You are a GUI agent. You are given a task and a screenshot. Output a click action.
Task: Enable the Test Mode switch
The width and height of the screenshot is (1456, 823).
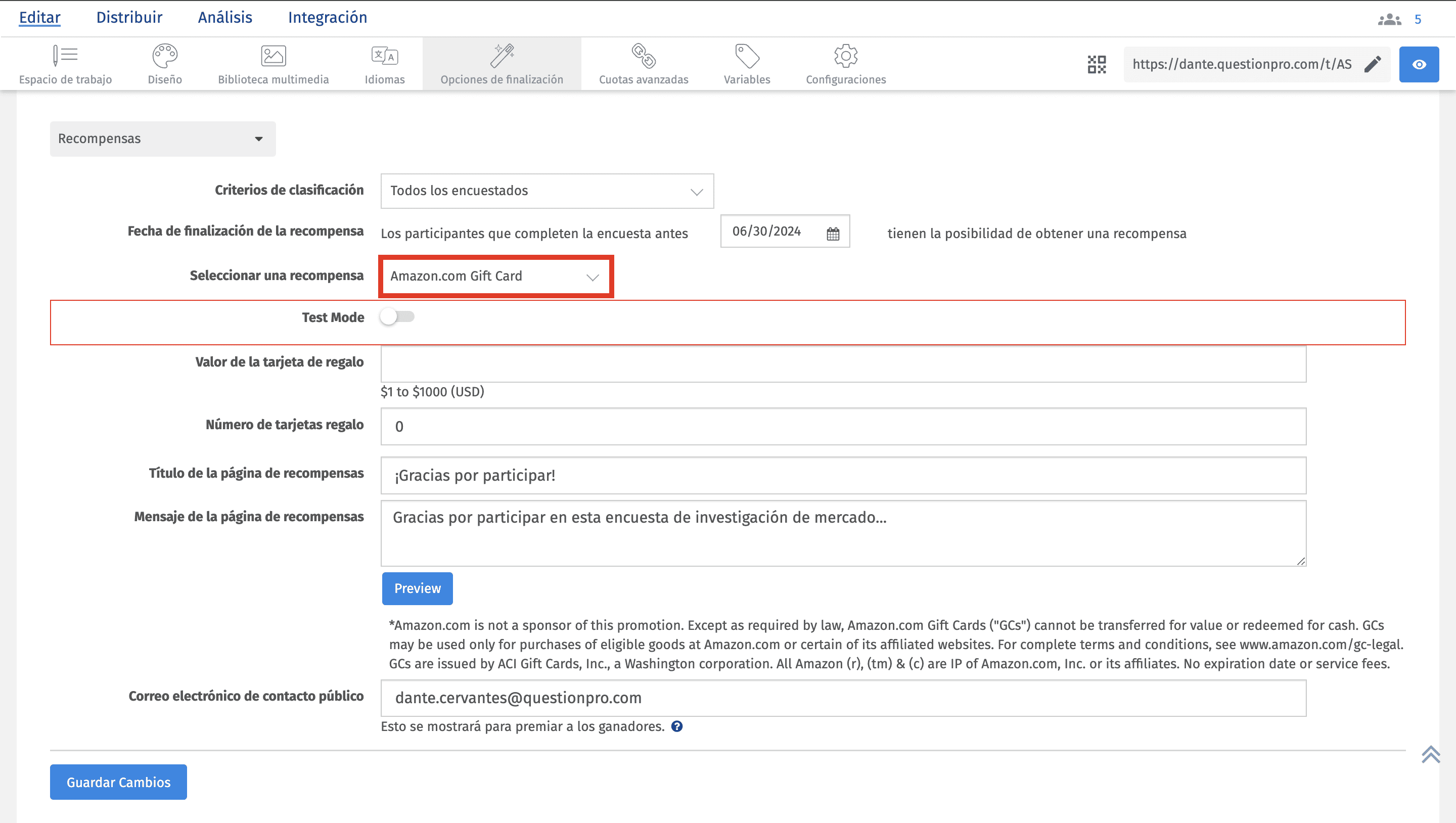(397, 316)
